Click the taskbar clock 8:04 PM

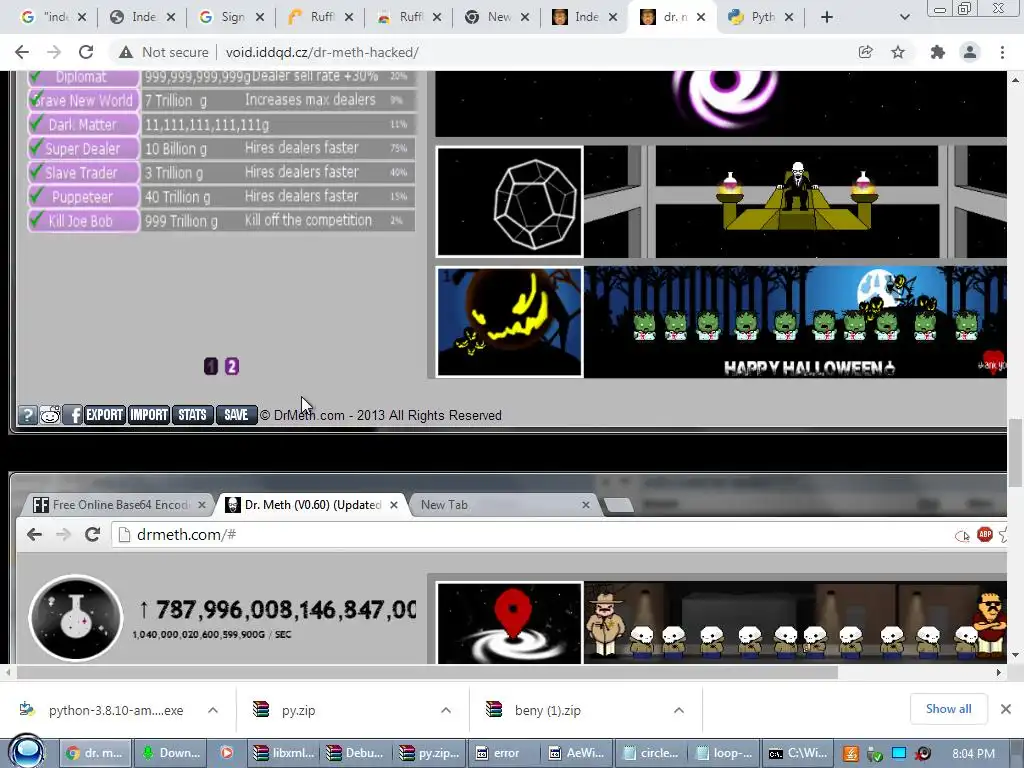(x=974, y=753)
